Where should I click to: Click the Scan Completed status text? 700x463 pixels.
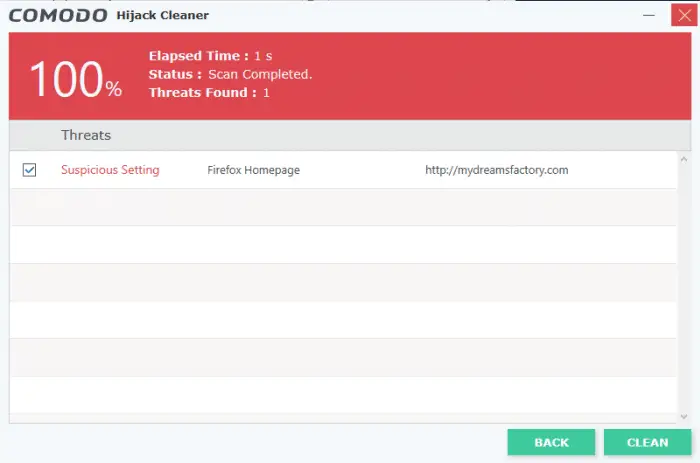pyautogui.click(x=260, y=74)
